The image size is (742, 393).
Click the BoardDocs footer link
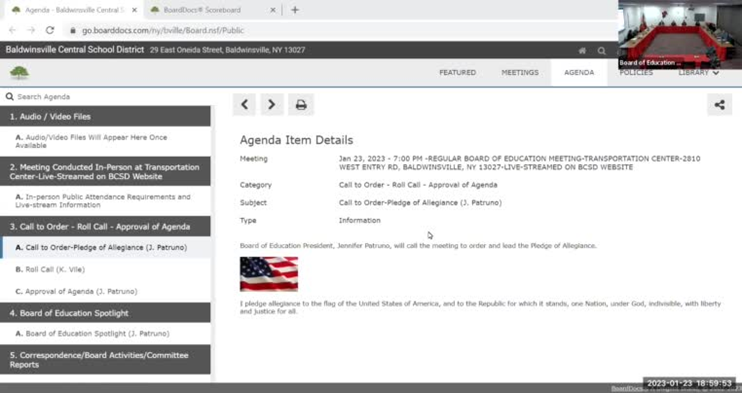coord(627,389)
